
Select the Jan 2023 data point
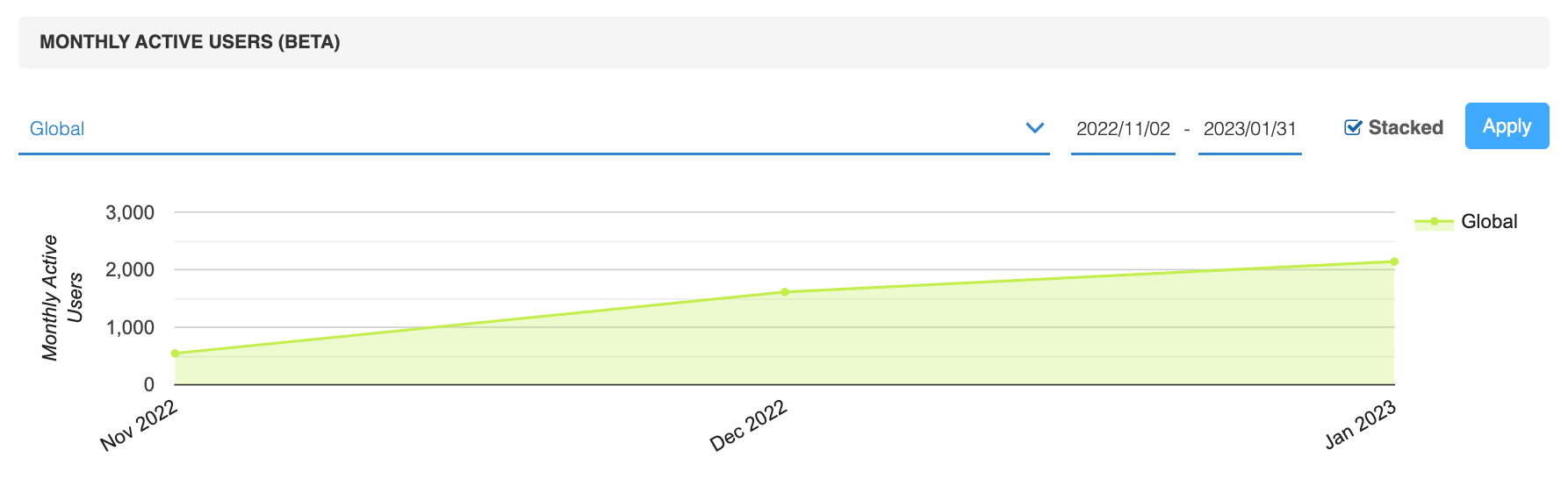pos(1394,261)
